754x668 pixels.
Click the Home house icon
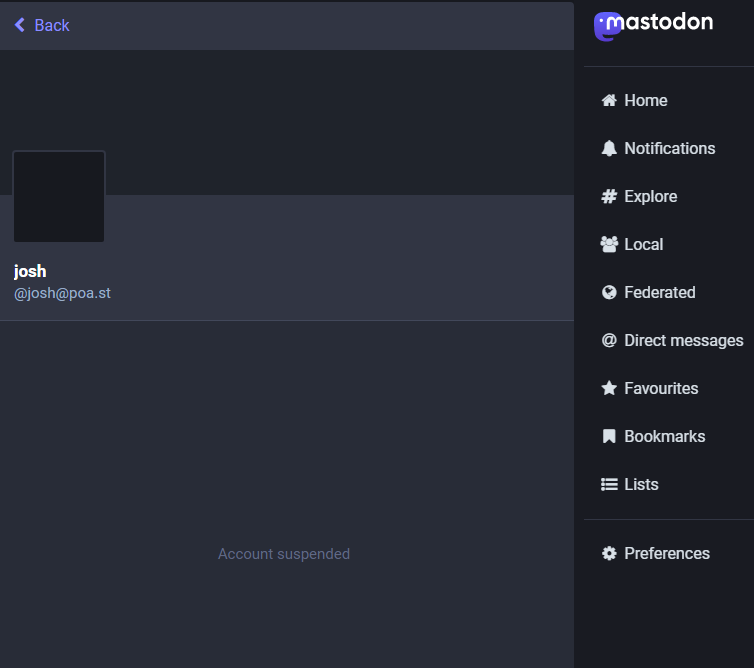(609, 100)
